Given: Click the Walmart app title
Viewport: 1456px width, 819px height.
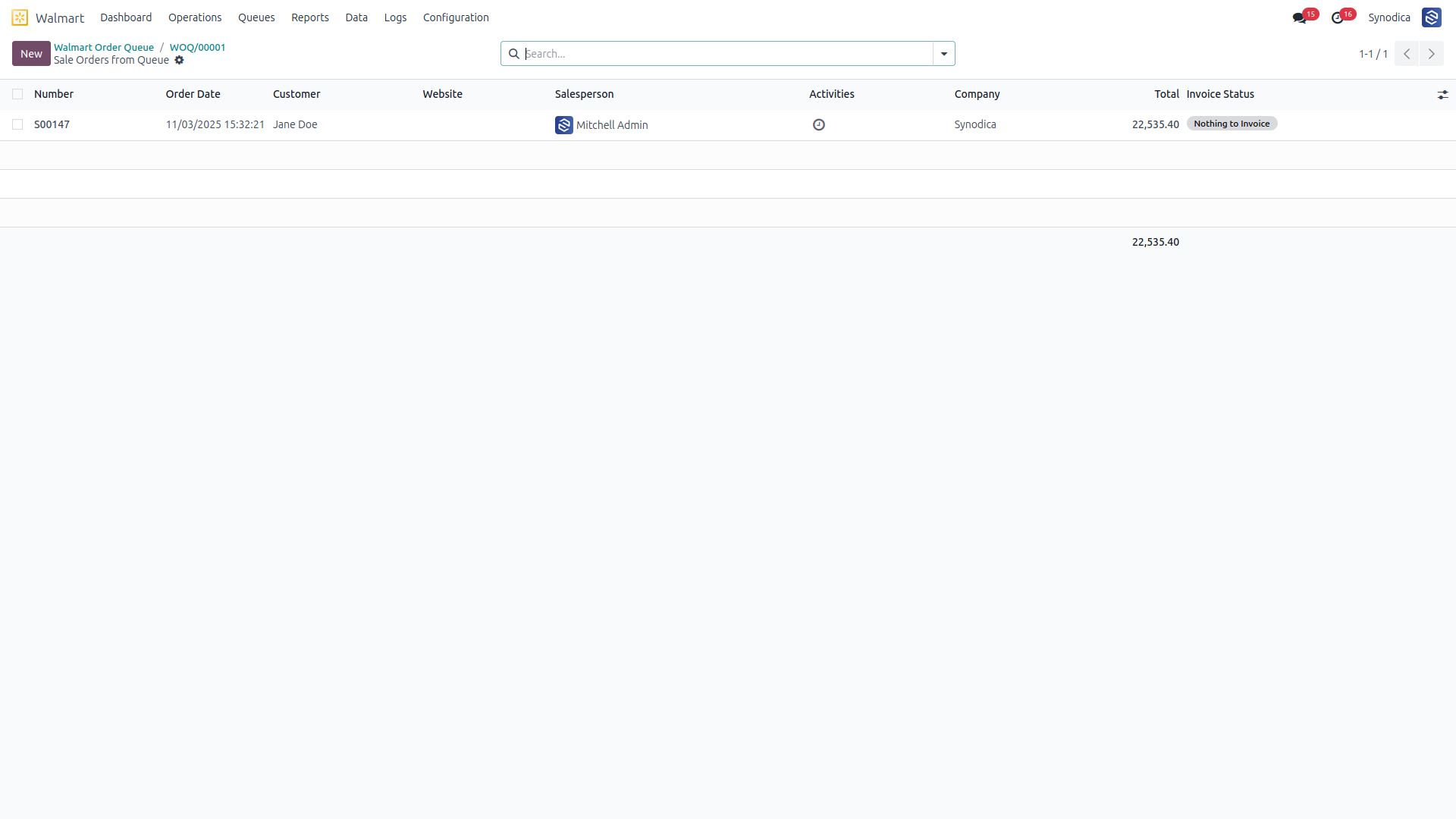Looking at the screenshot, I should [x=60, y=18].
